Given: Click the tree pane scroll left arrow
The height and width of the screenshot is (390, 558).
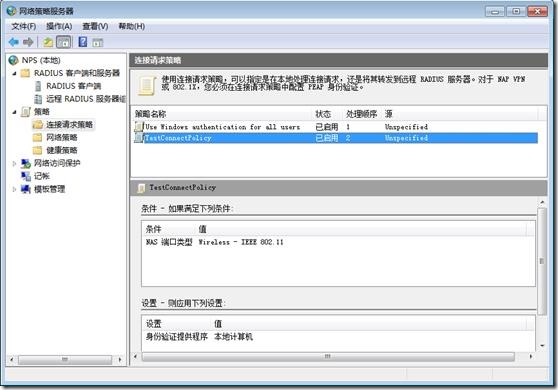Looking at the screenshot, I should pos(11,360).
